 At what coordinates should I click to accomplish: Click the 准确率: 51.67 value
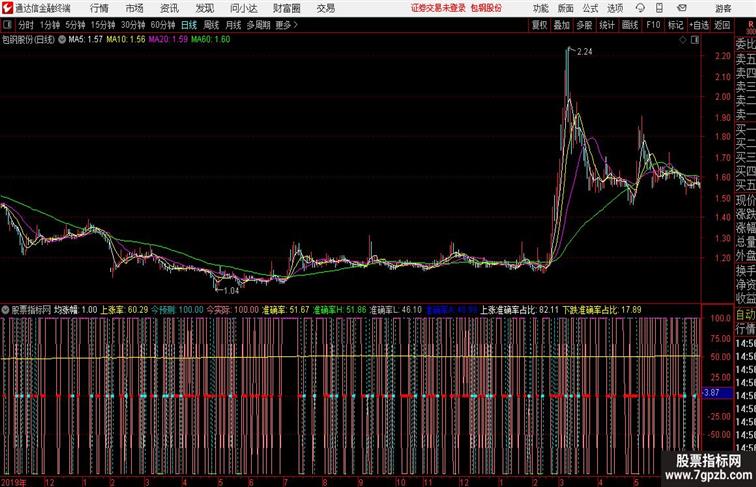285,310
